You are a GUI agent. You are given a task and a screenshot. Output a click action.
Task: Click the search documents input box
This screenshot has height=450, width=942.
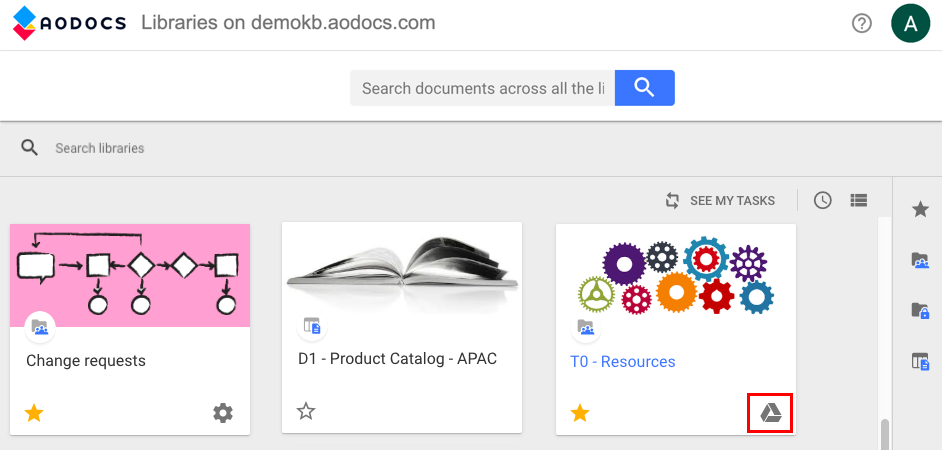[x=482, y=88]
